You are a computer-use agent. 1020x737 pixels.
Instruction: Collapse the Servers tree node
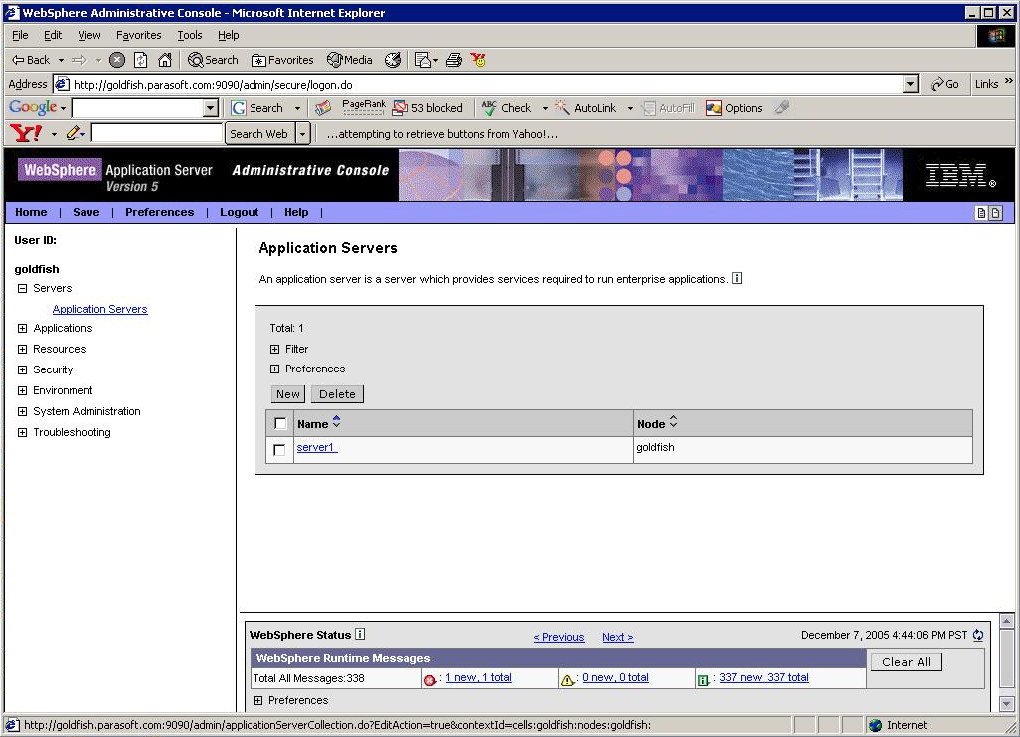(x=22, y=288)
